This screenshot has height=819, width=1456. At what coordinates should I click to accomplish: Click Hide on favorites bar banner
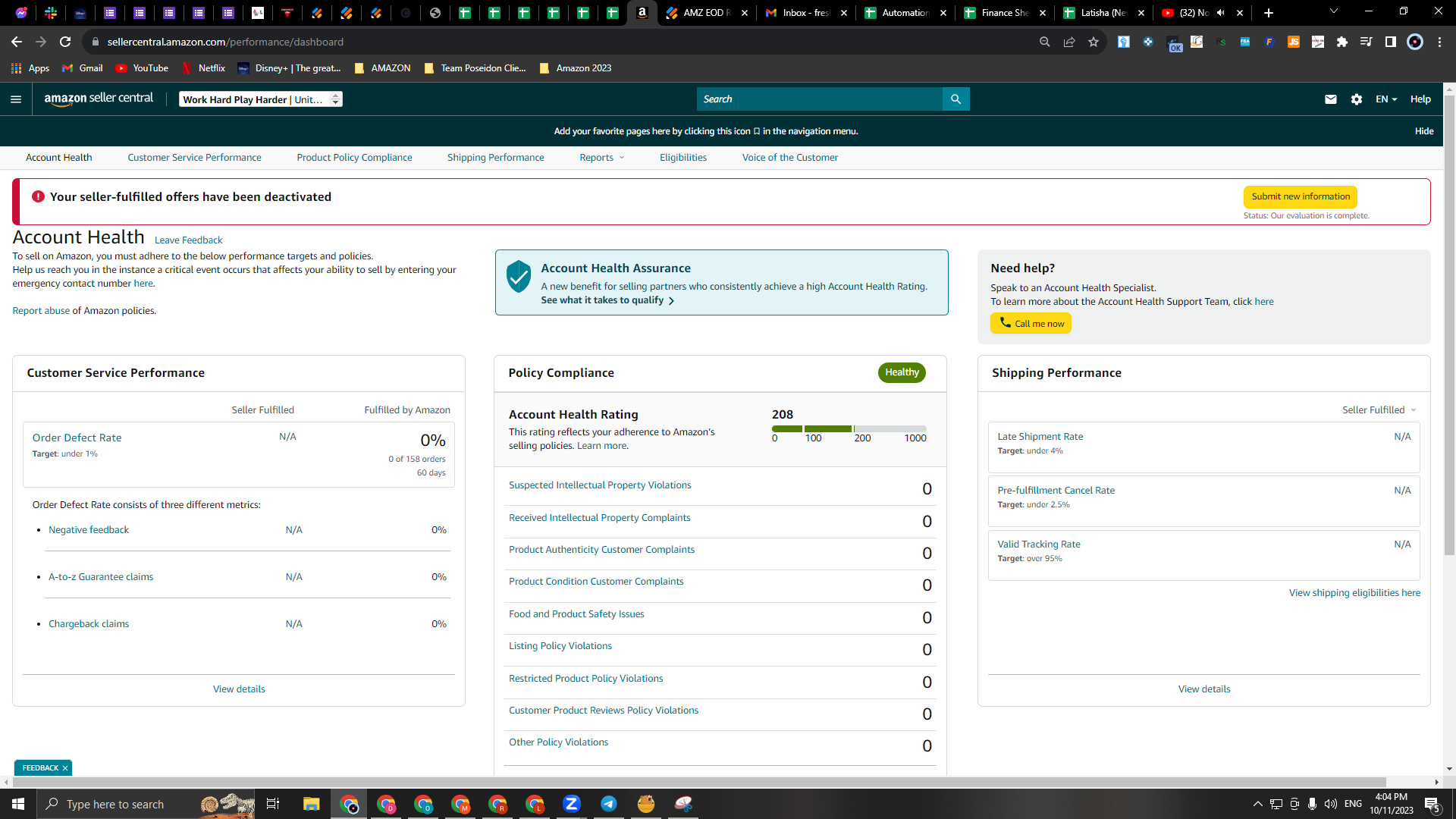pyautogui.click(x=1423, y=131)
